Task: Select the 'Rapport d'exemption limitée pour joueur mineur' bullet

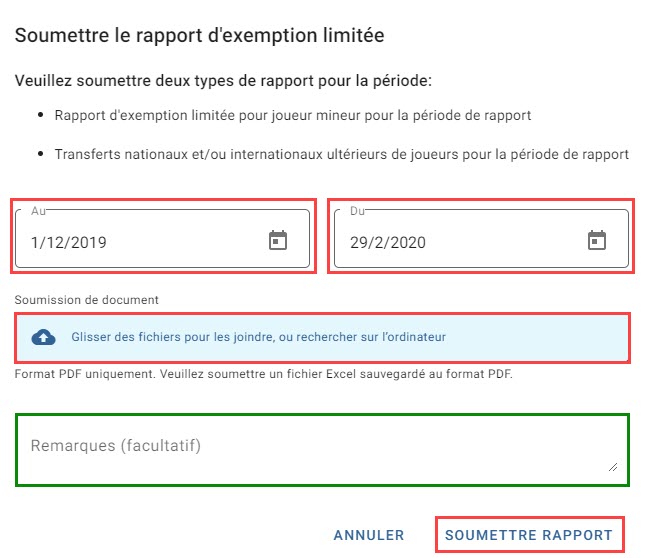Action: click(293, 115)
